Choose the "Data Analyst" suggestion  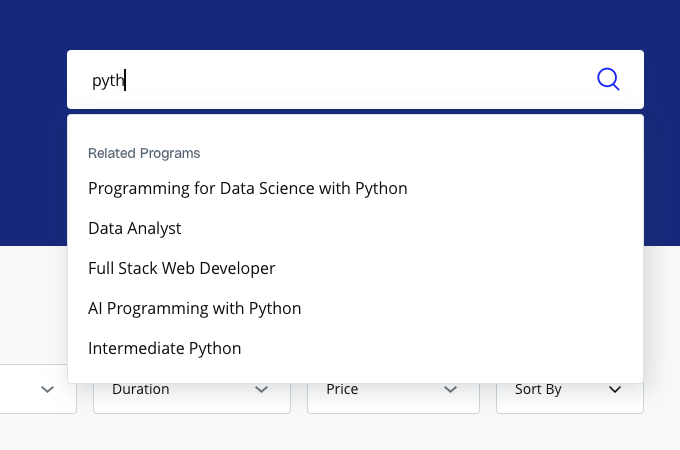click(135, 228)
